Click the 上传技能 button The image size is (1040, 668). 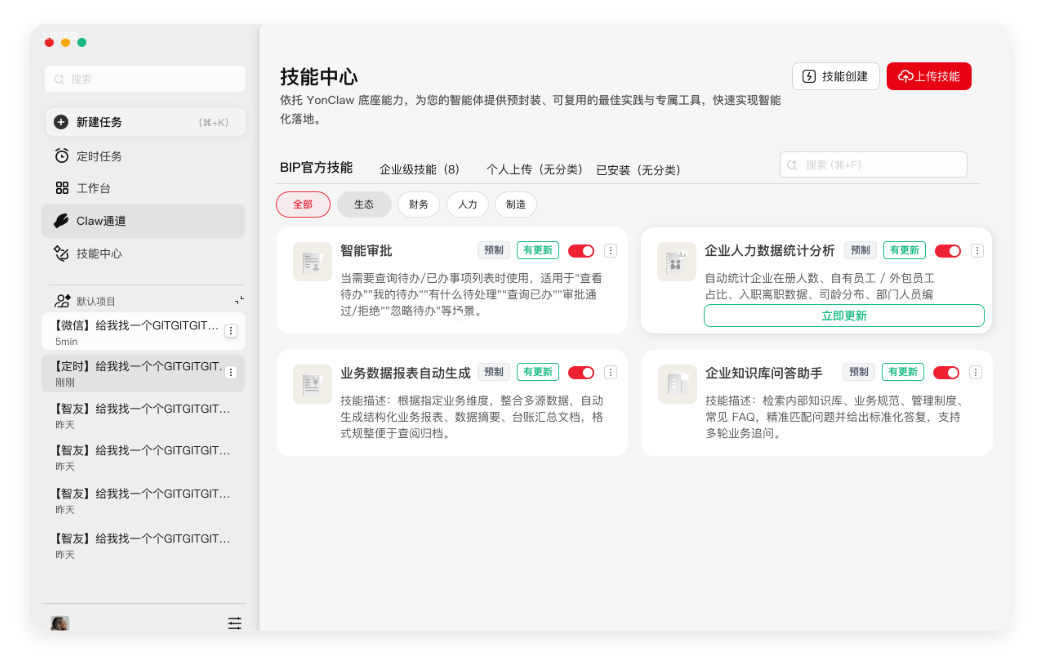pos(929,76)
